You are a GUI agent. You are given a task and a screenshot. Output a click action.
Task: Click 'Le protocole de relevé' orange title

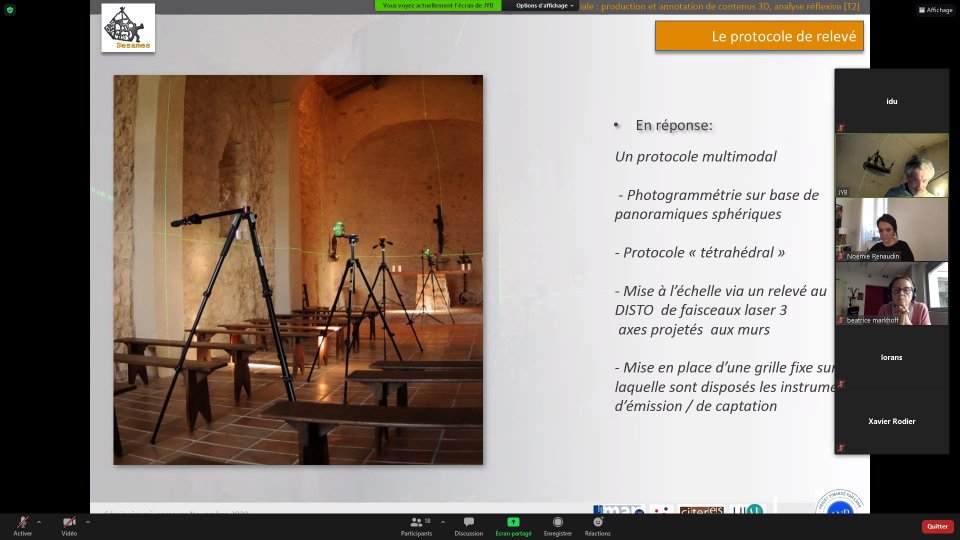(759, 36)
